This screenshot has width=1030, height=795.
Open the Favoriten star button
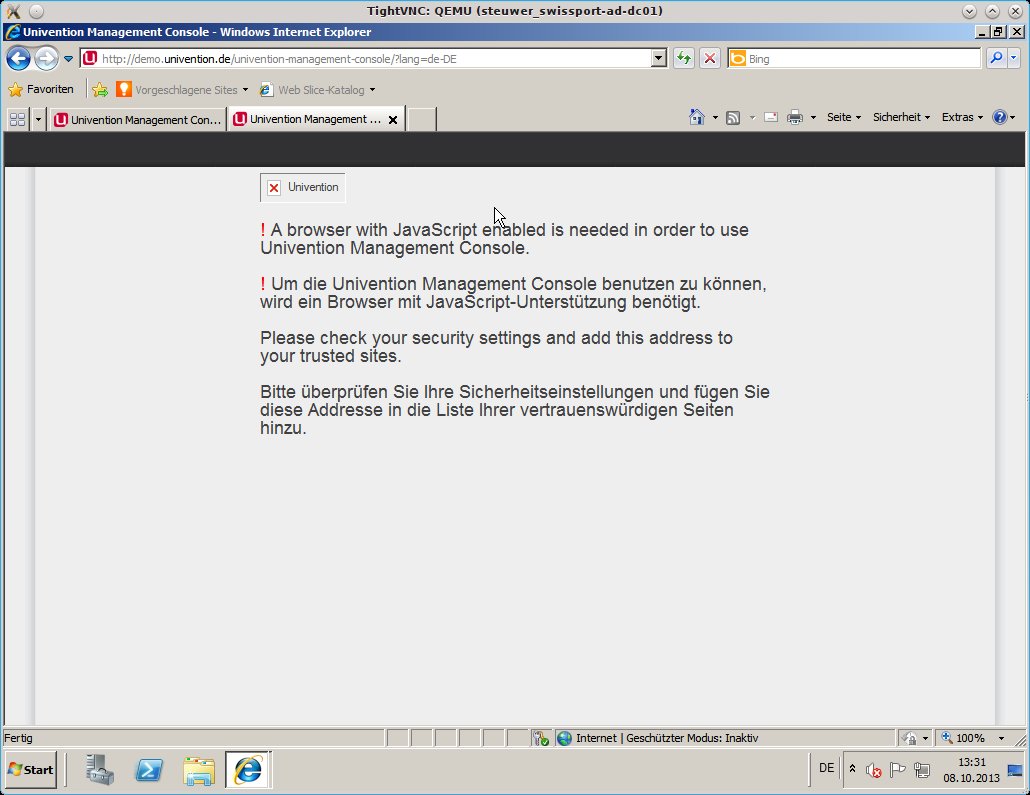[41, 89]
